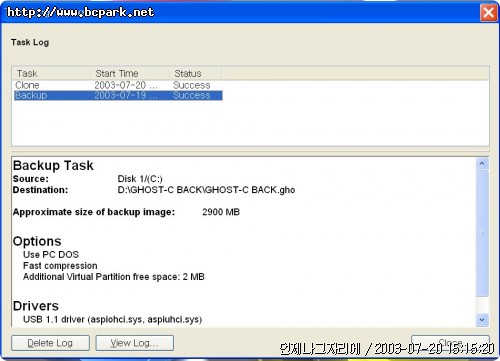Click the details pane scroll up arrow
The height and width of the screenshot is (361, 500).
[x=482, y=164]
